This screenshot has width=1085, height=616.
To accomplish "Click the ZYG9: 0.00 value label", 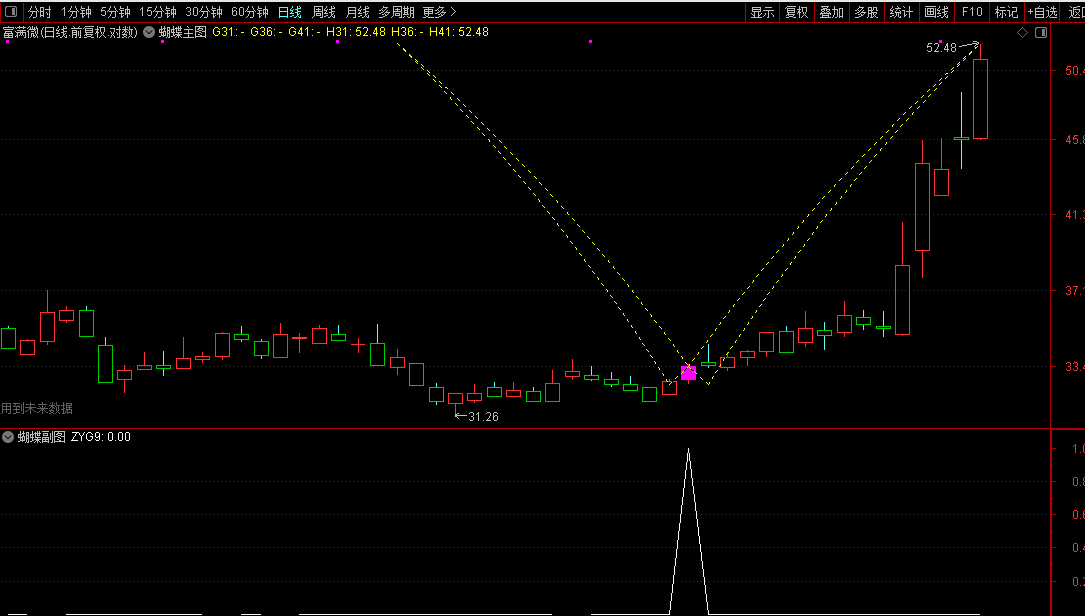I will pos(101,437).
